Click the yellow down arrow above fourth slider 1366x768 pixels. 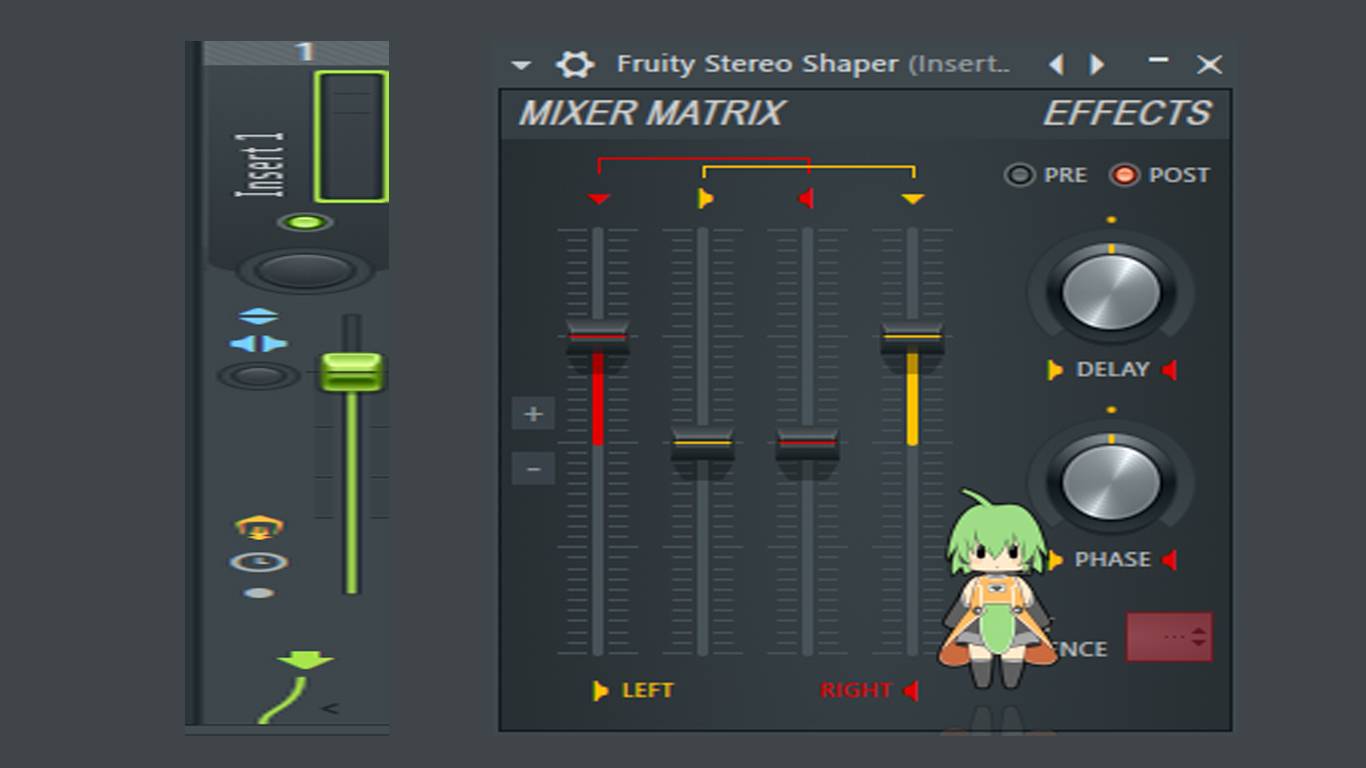click(x=912, y=200)
